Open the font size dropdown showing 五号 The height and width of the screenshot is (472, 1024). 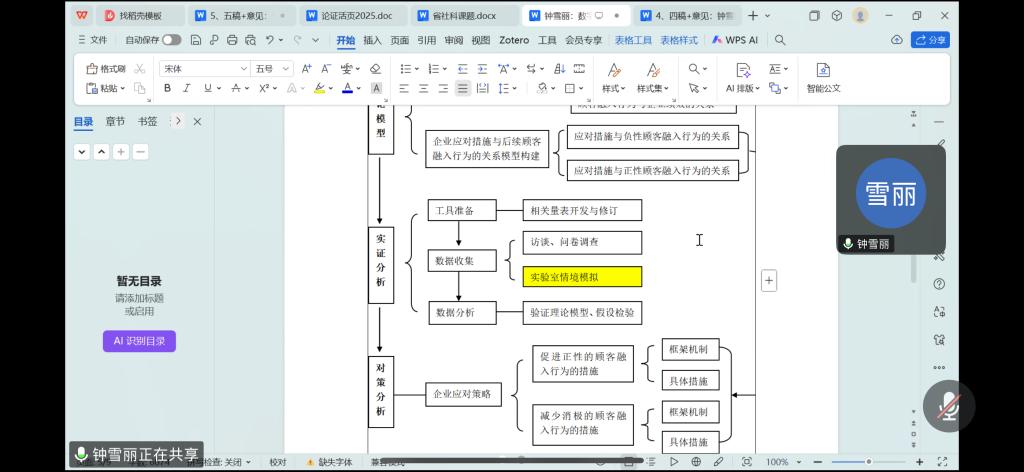[270, 69]
